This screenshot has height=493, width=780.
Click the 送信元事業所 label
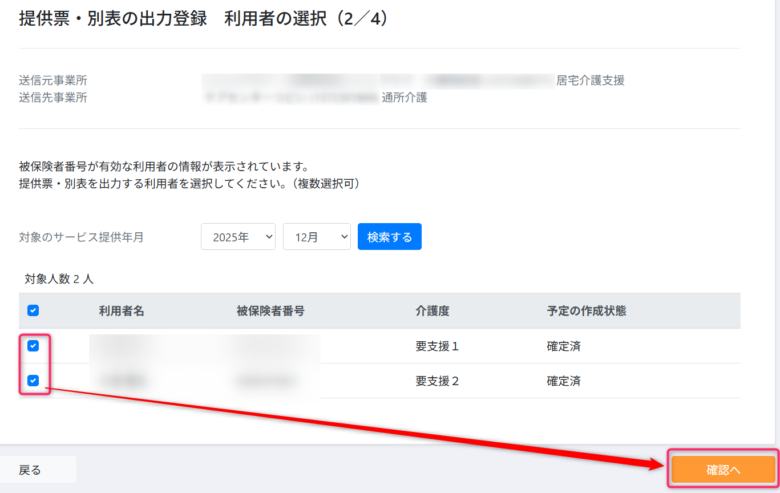(x=53, y=80)
